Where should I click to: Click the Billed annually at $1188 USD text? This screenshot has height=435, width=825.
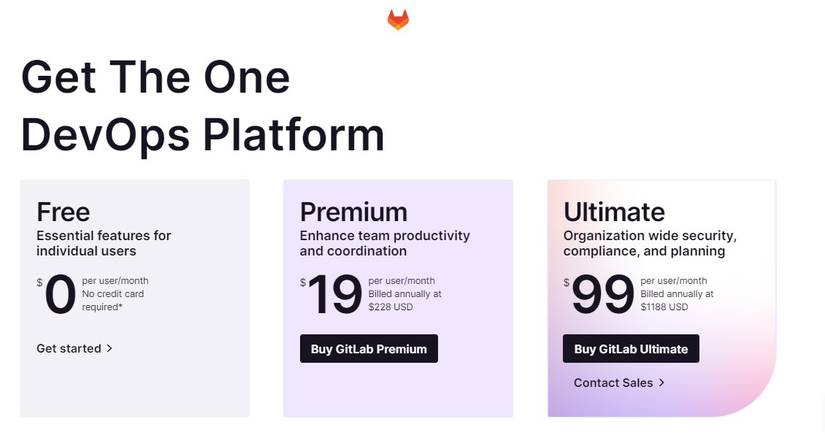click(677, 300)
